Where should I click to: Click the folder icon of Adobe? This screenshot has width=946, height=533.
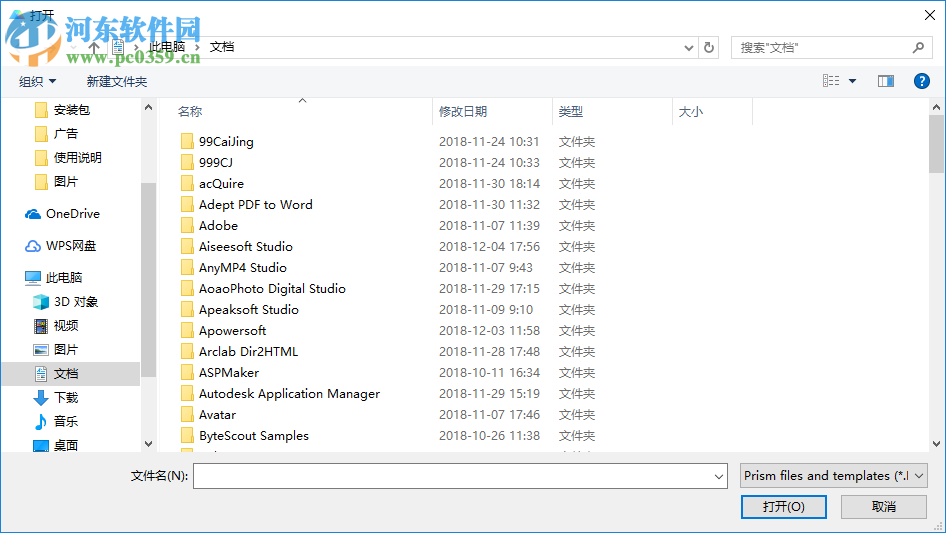(187, 225)
